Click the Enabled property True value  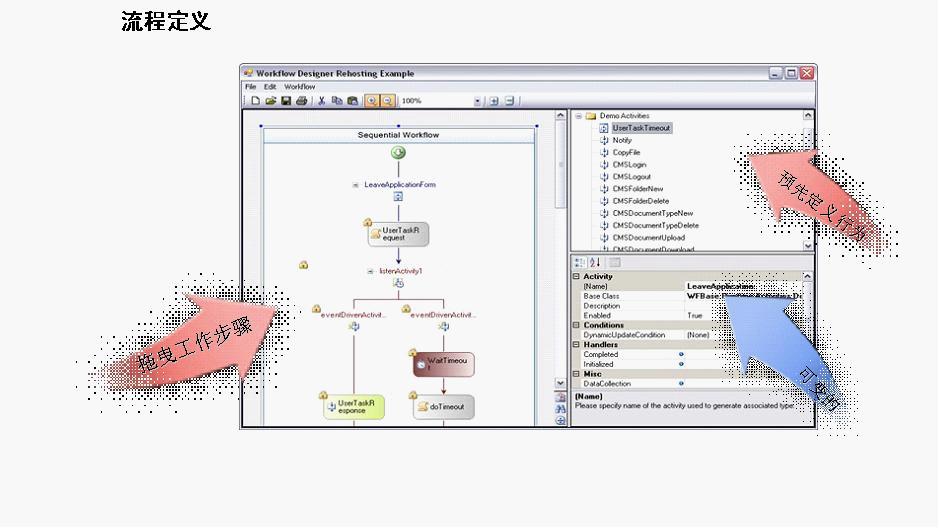coord(695,315)
